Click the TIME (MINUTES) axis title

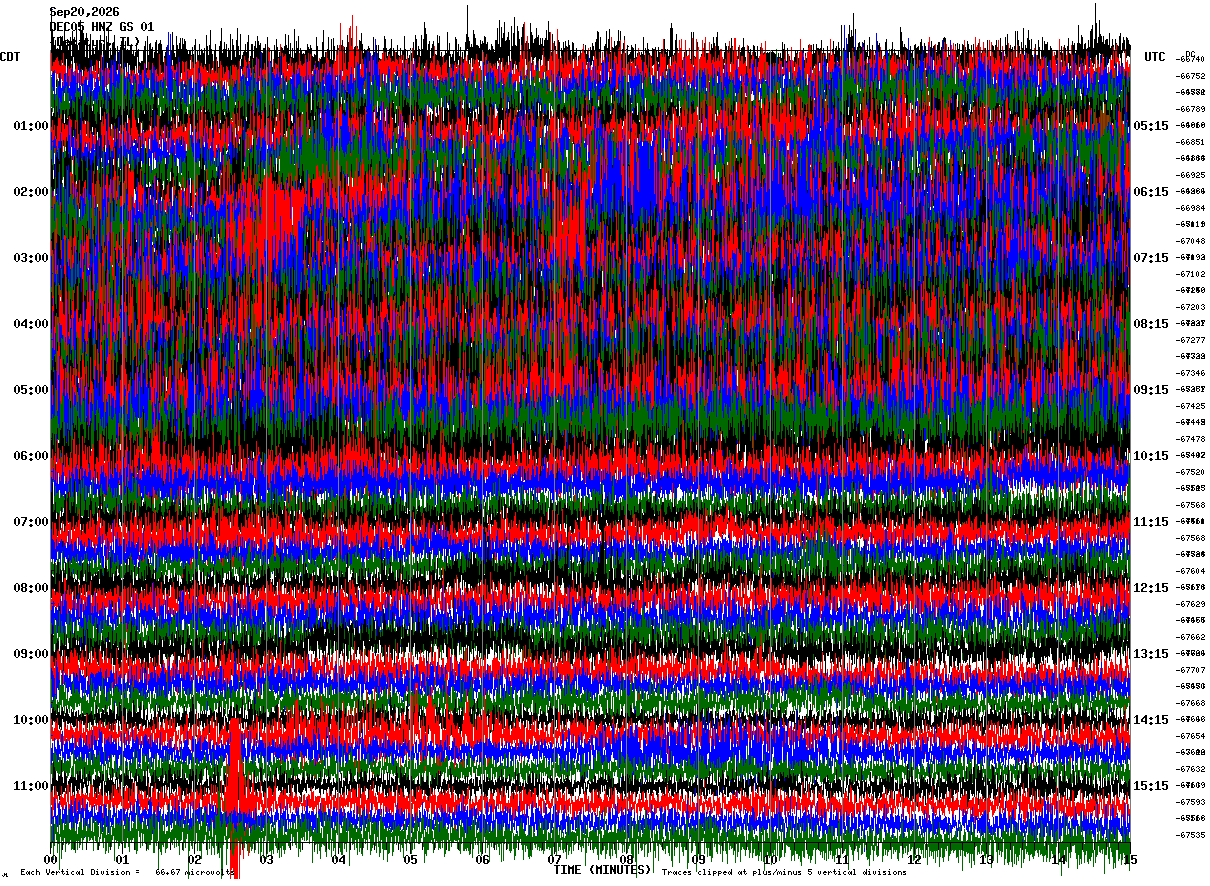pos(602,870)
